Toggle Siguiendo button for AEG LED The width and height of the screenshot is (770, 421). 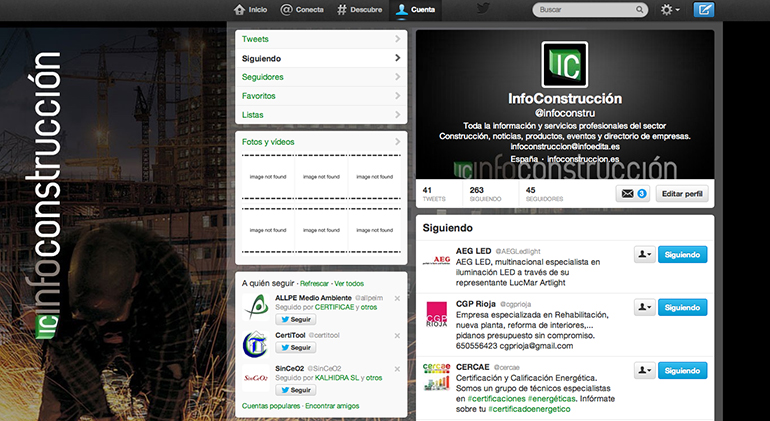[x=682, y=255]
